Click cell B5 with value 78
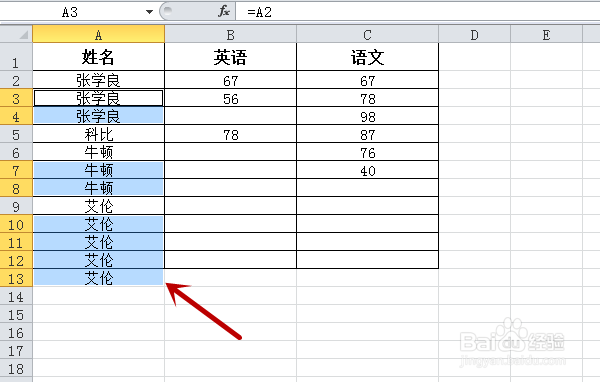Image resolution: width=600 pixels, height=382 pixels. coord(230,134)
